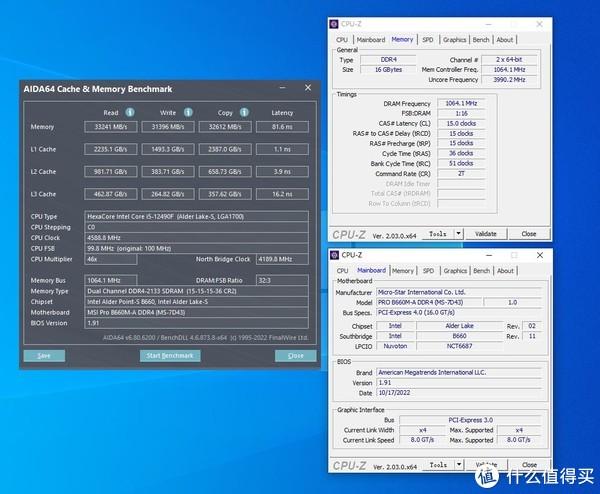Click the Copy info icon in AIDA64
The height and width of the screenshot is (494, 600).
(x=244, y=112)
